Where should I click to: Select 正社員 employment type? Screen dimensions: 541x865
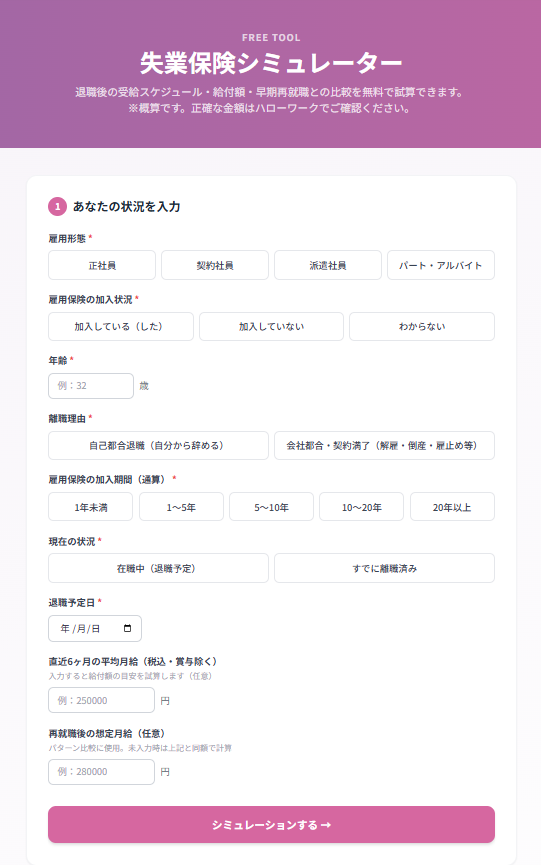pos(102,265)
